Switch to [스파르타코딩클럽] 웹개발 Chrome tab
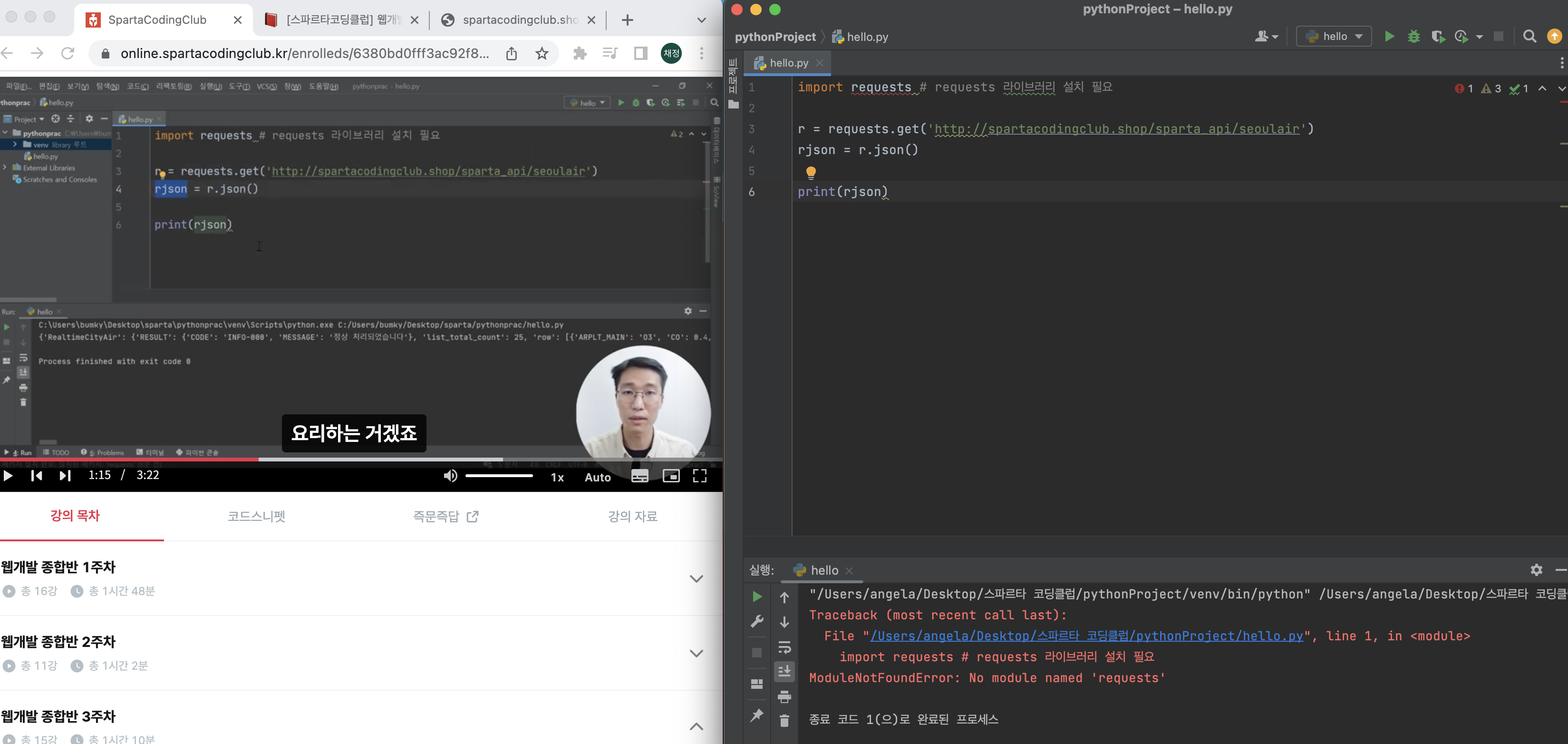This screenshot has width=1568, height=744. pos(343,20)
